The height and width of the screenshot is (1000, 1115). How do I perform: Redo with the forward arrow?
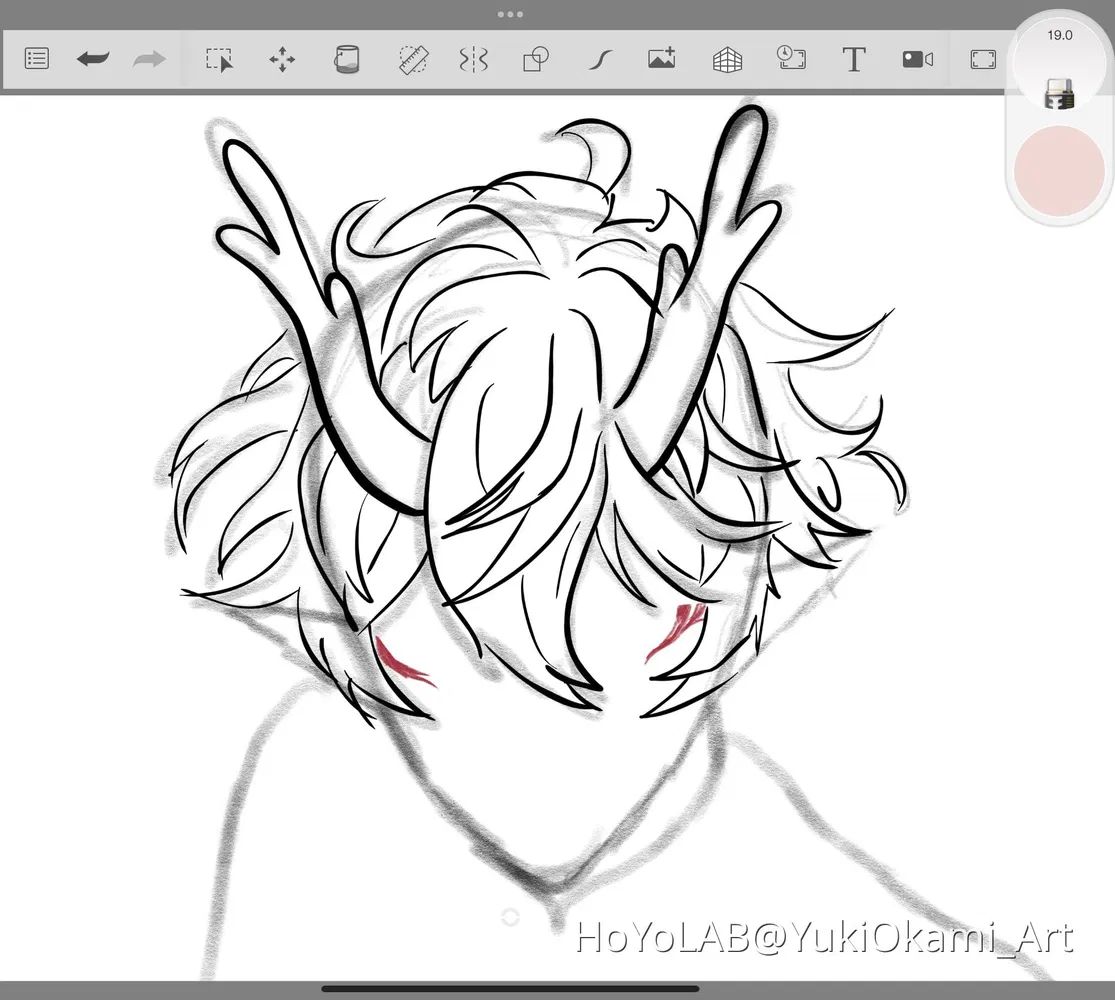tap(149, 59)
